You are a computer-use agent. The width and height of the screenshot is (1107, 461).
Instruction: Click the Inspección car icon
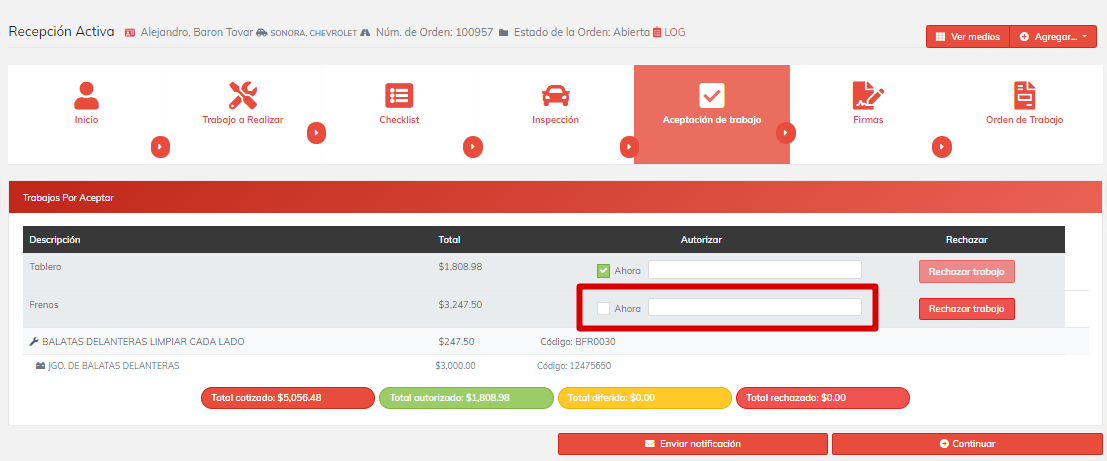555,95
